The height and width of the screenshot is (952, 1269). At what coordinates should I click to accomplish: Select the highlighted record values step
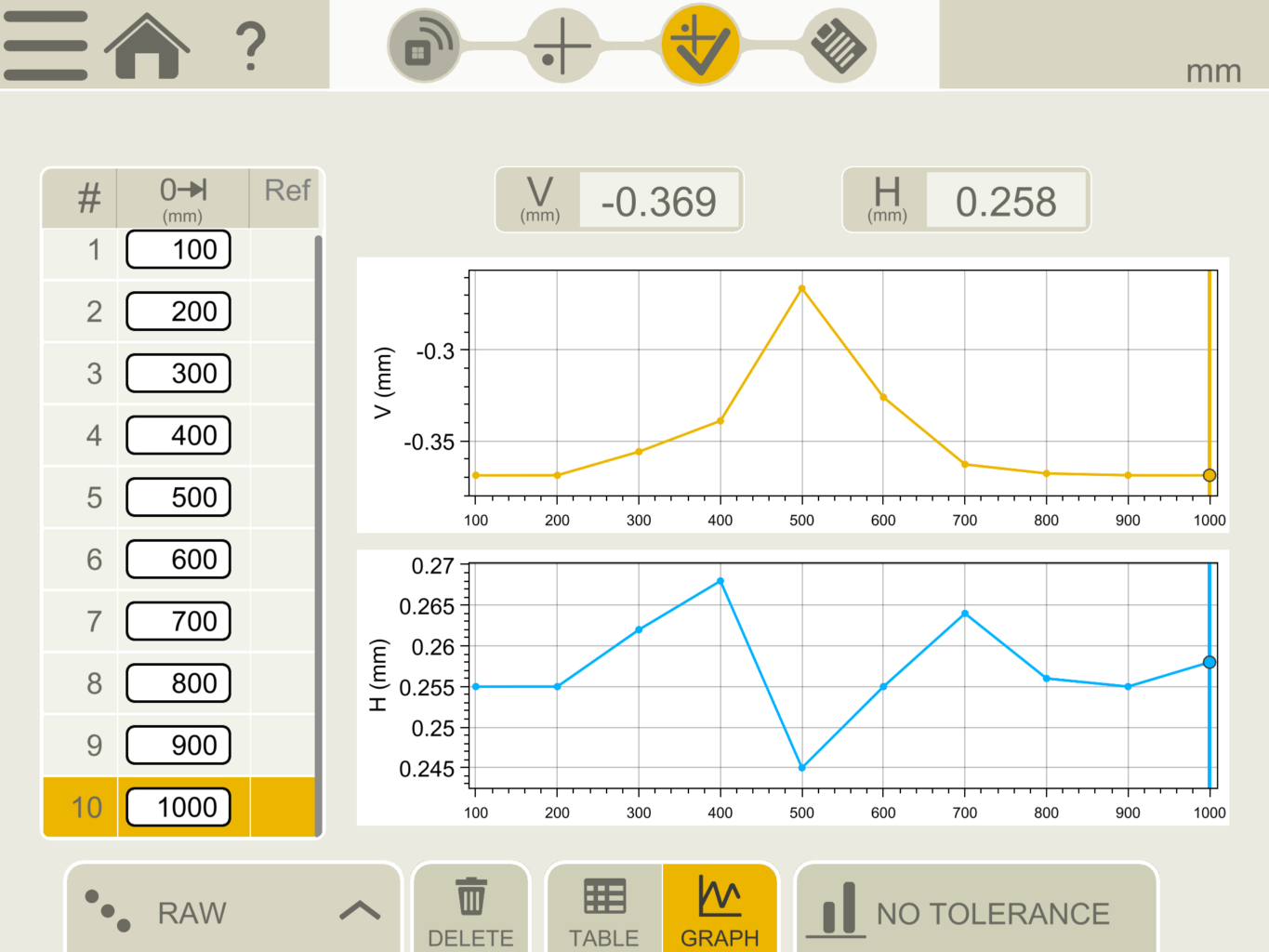pos(699,44)
